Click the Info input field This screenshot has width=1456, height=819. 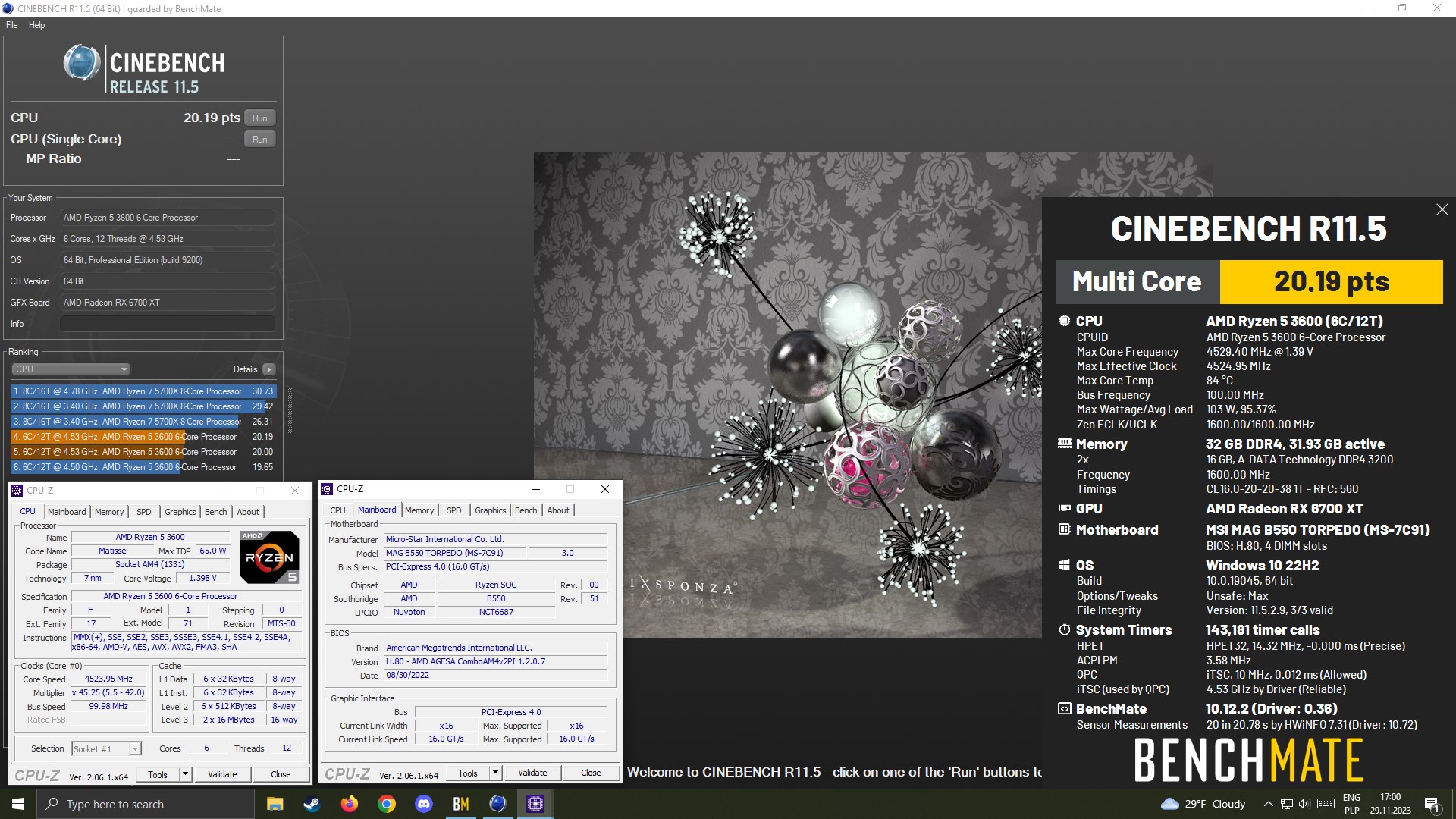tap(168, 324)
